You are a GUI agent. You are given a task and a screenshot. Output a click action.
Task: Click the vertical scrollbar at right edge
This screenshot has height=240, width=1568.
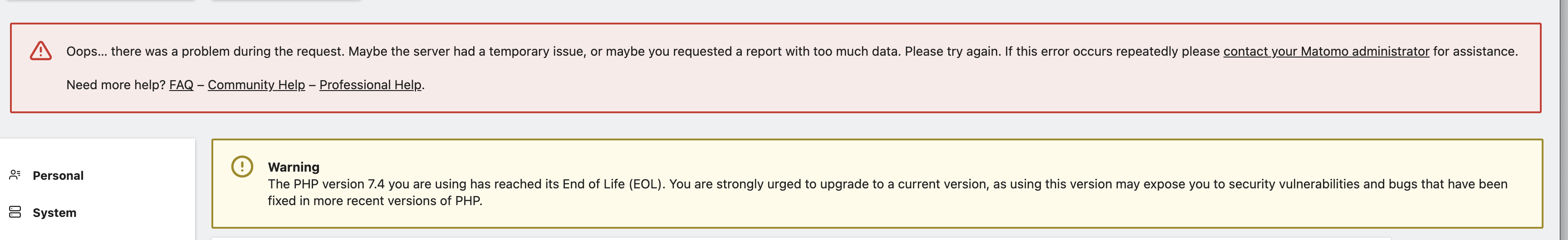pyautogui.click(x=1564, y=121)
